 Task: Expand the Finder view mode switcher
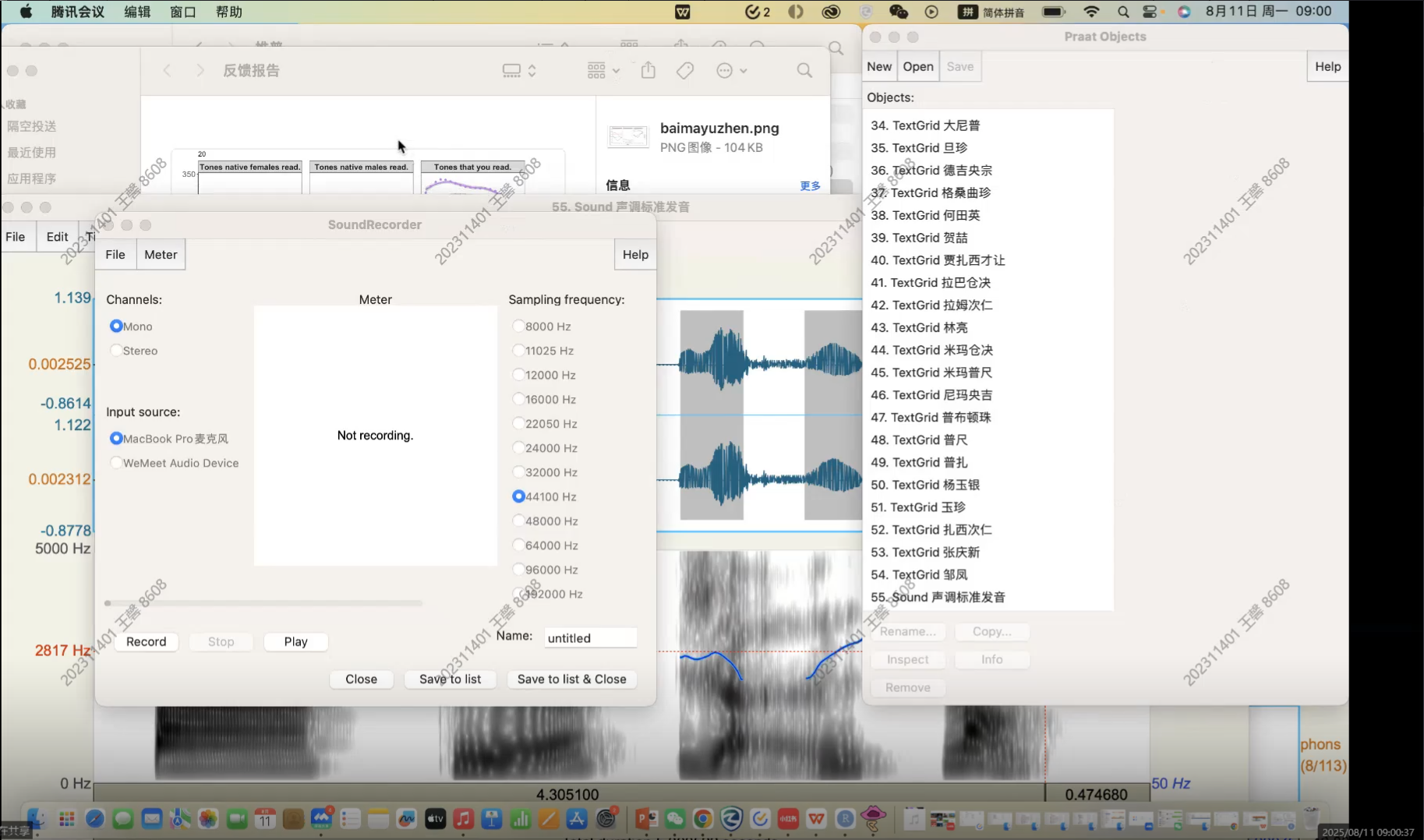[519, 71]
